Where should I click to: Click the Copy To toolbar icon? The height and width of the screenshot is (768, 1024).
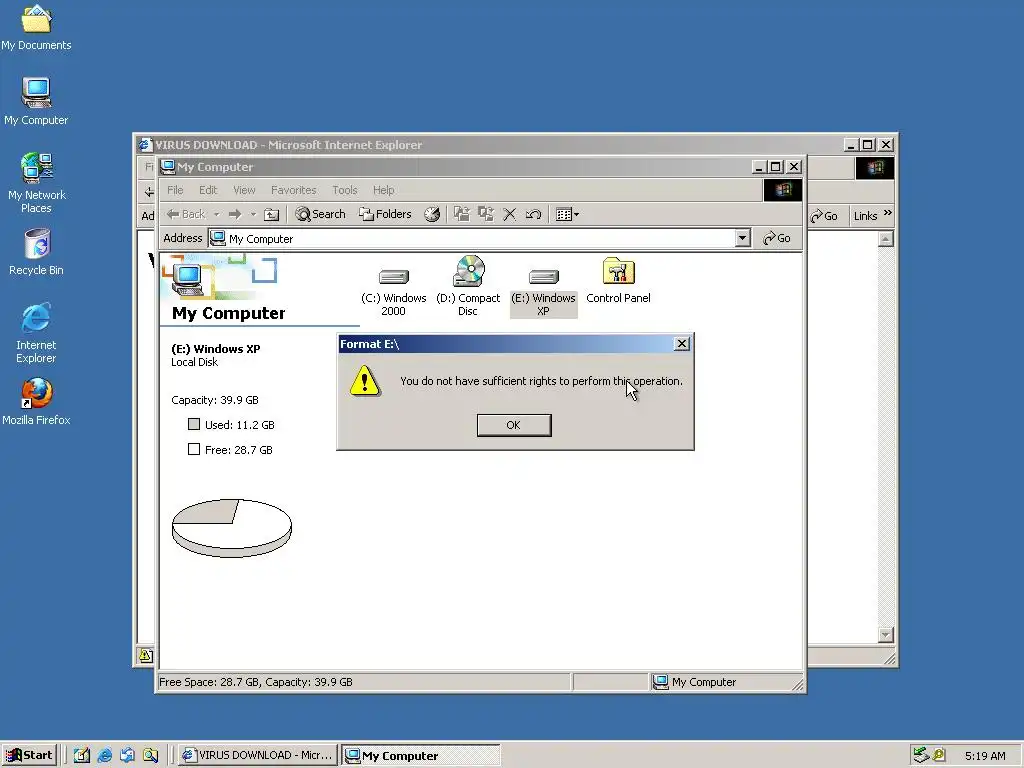[486, 214]
